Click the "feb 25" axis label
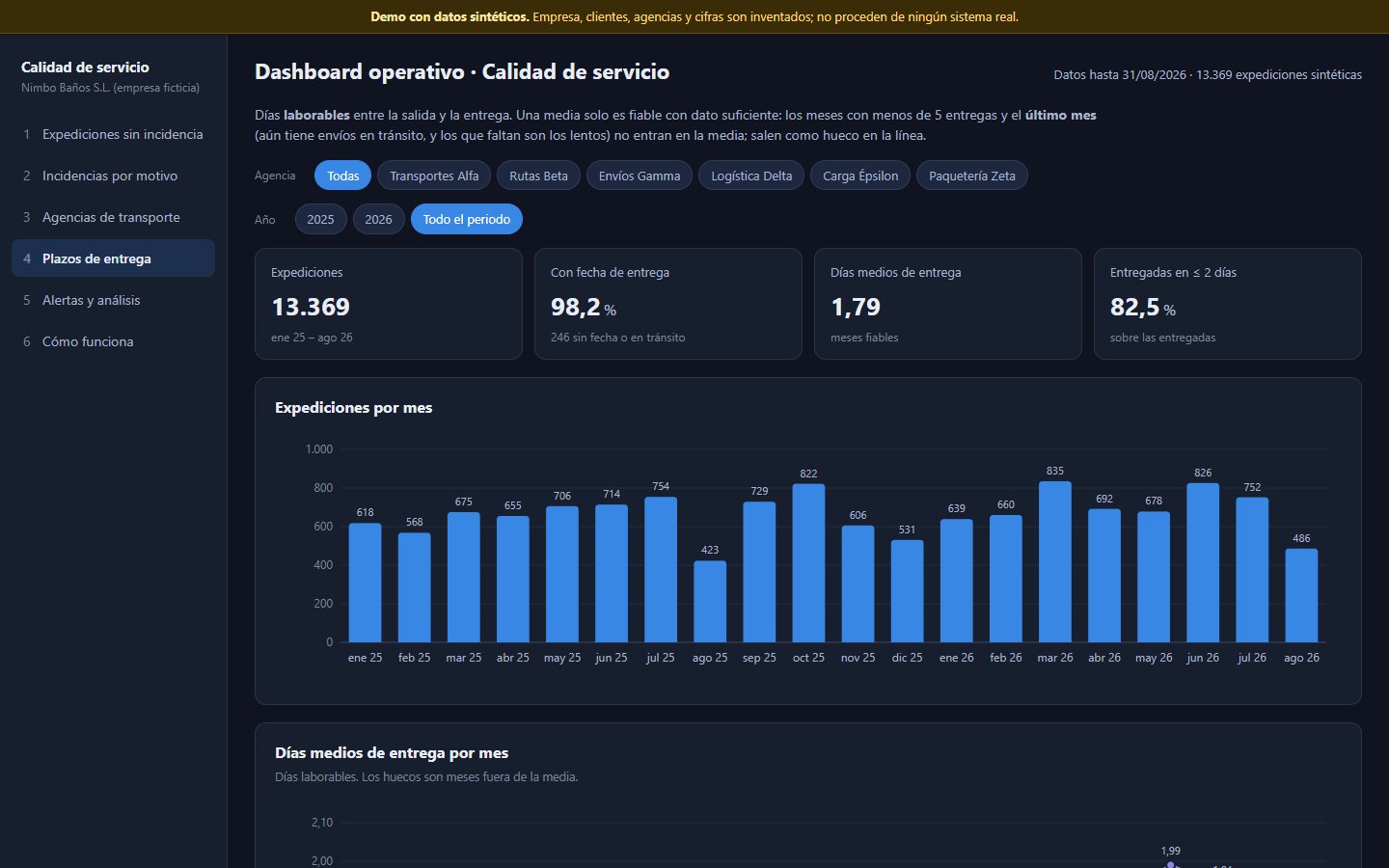 pos(415,658)
